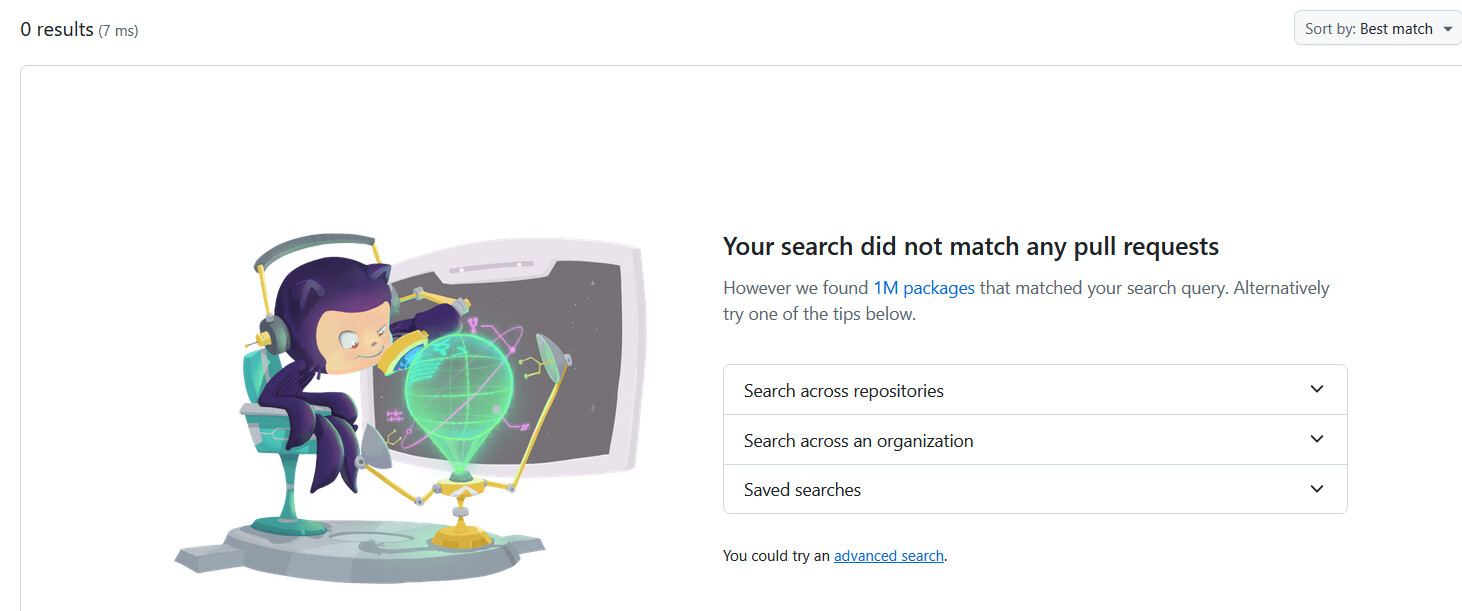Image resolution: width=1462 pixels, height=611 pixels.
Task: Click the gray platform base under the Octocat
Action: [360, 553]
